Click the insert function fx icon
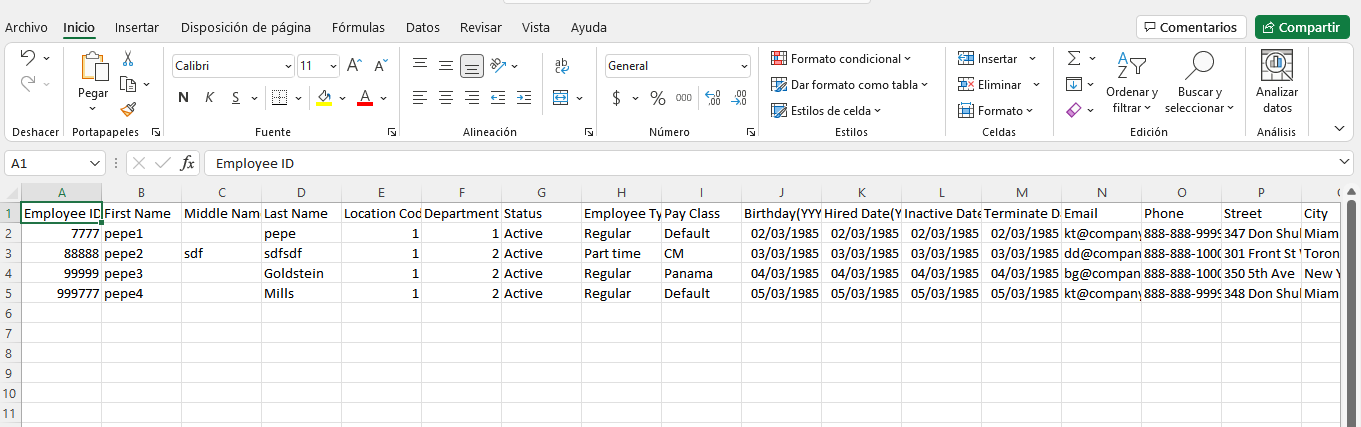Viewport: 1361px width, 427px height. [187, 163]
